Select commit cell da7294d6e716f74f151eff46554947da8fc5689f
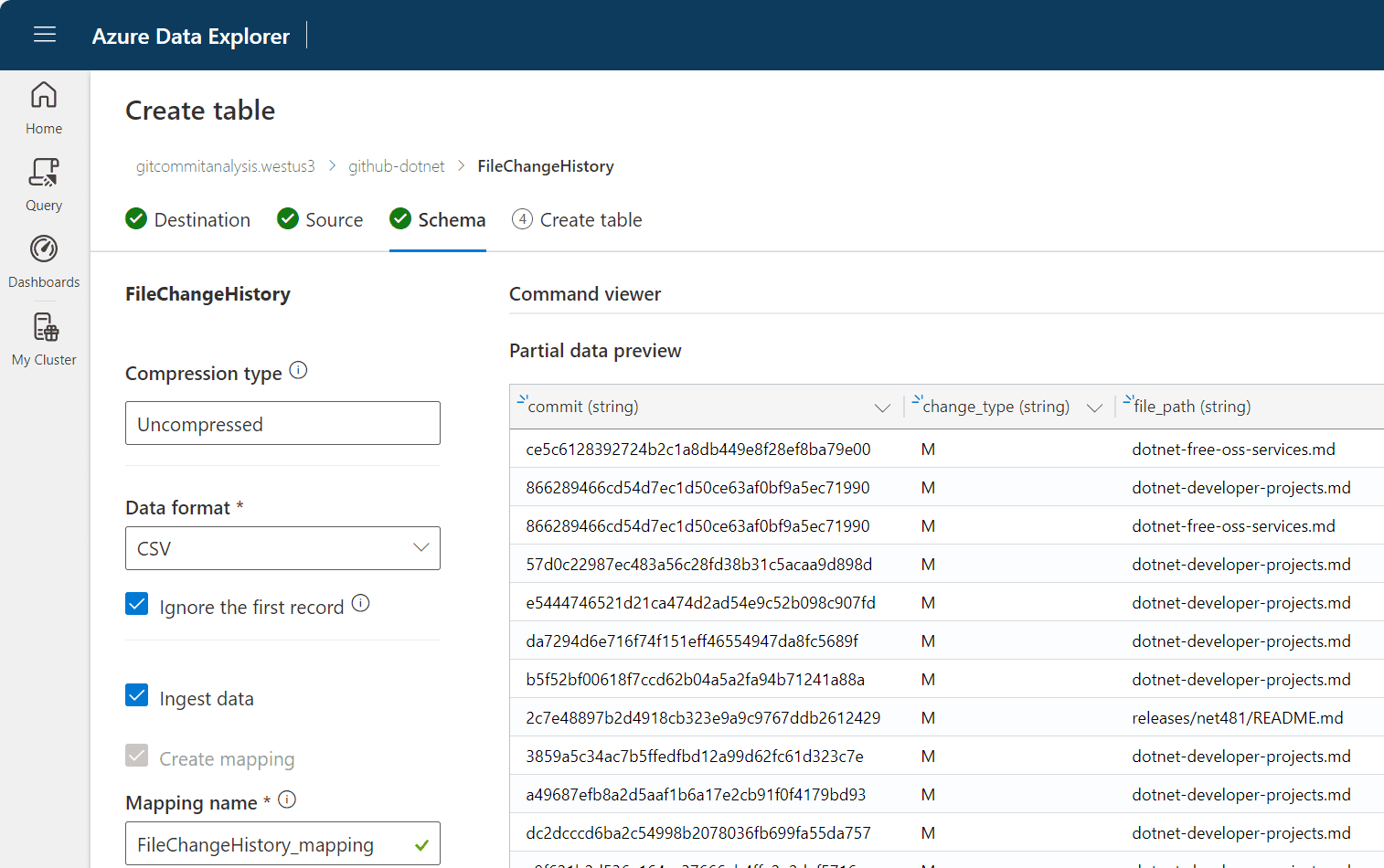The height and width of the screenshot is (868, 1384). [692, 641]
